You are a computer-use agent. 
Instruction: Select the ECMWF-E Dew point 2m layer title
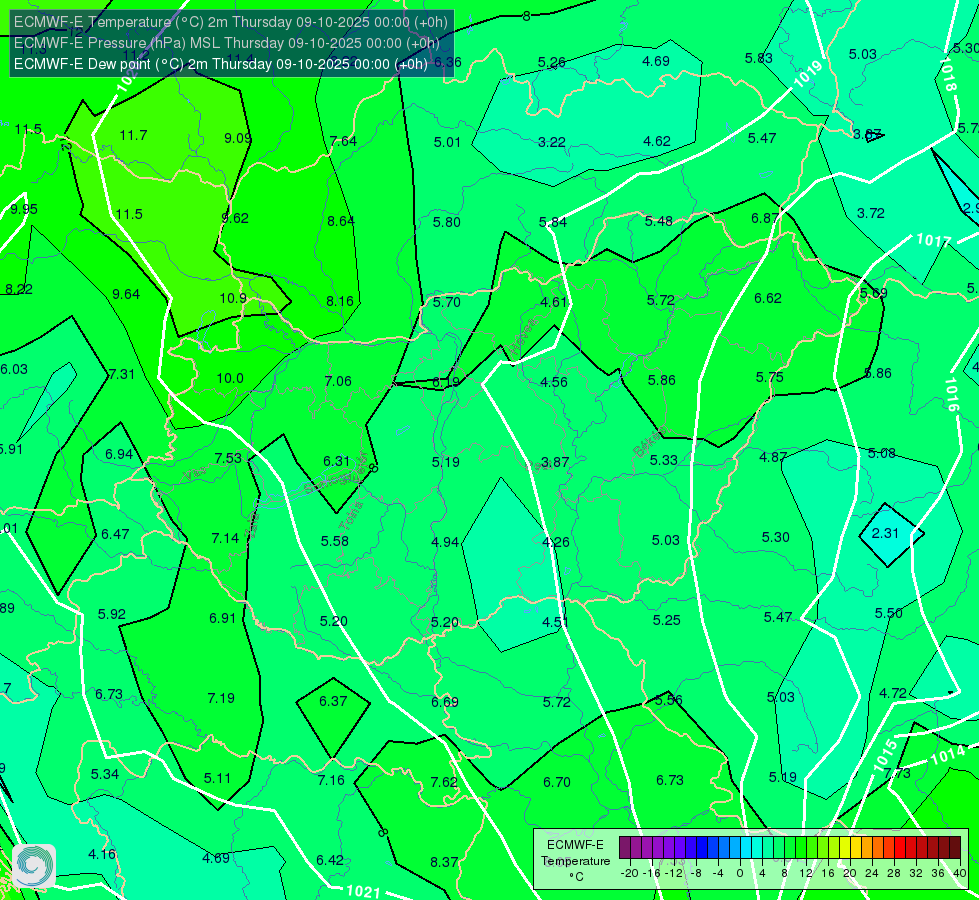coord(220,64)
